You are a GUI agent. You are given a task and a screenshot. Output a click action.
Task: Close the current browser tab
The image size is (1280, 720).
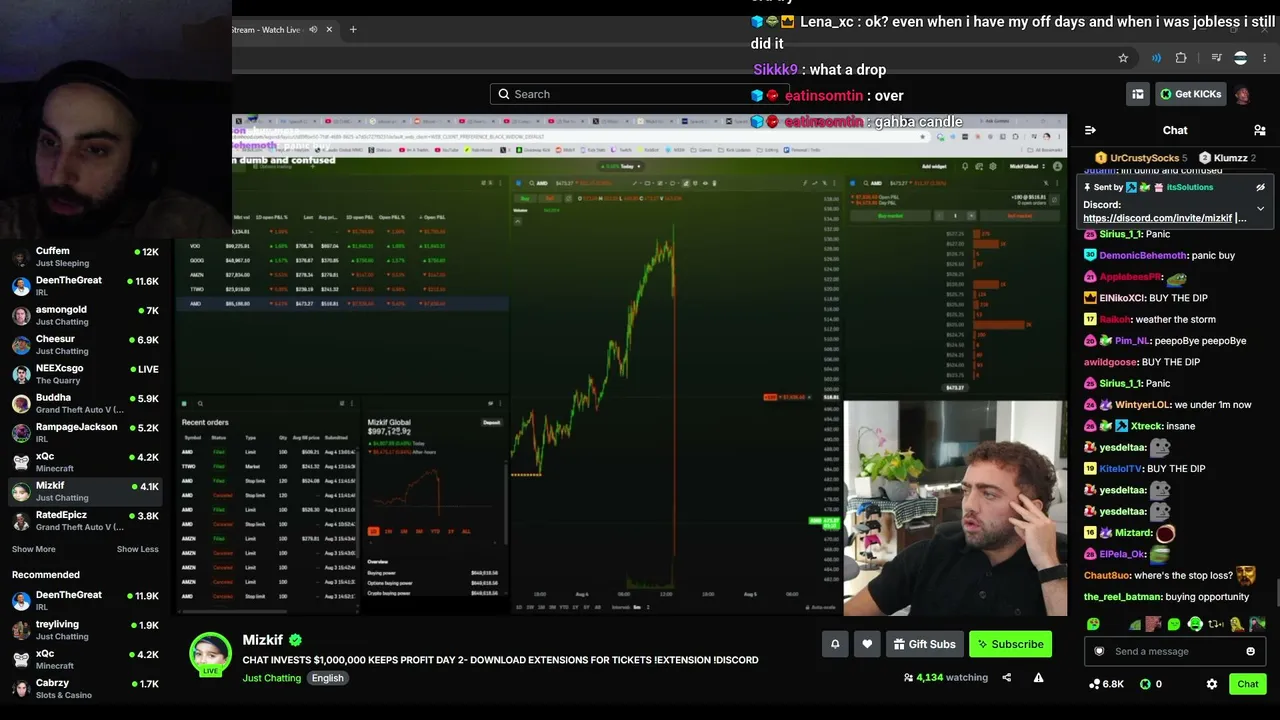pos(329,29)
